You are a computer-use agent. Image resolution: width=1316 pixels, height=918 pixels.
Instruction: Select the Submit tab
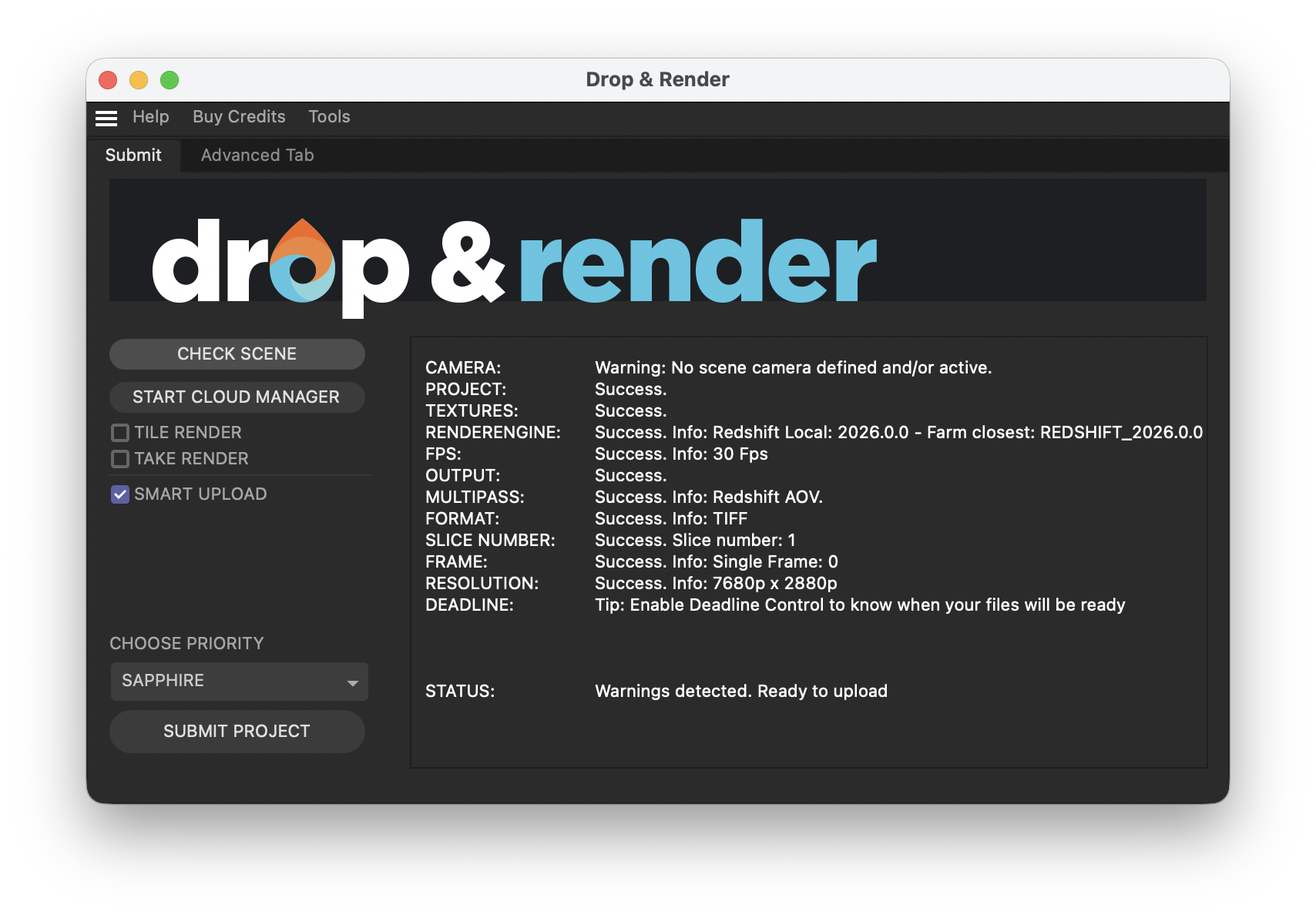coord(134,155)
